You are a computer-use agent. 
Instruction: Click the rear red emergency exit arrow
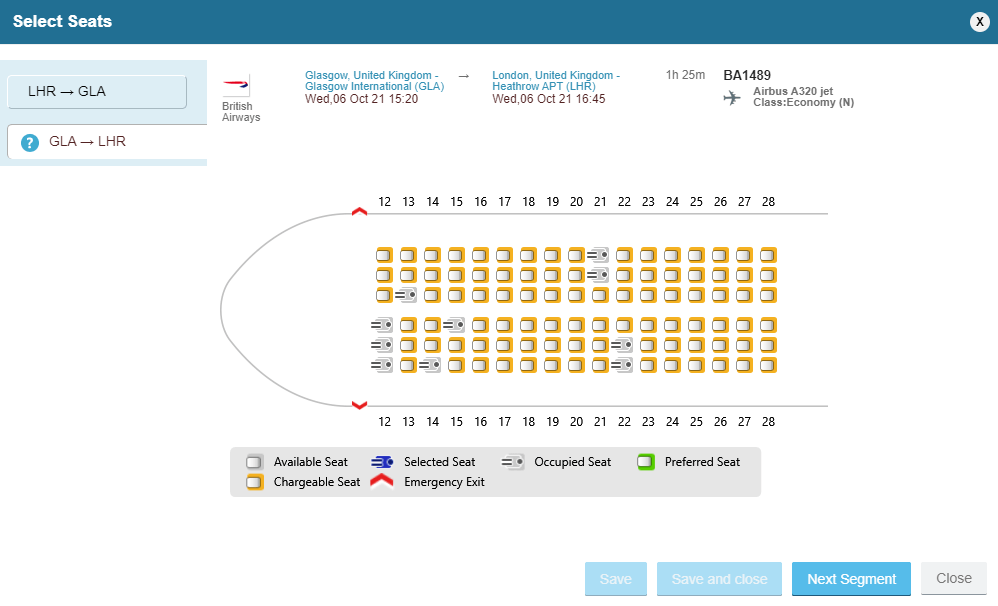(x=359, y=406)
